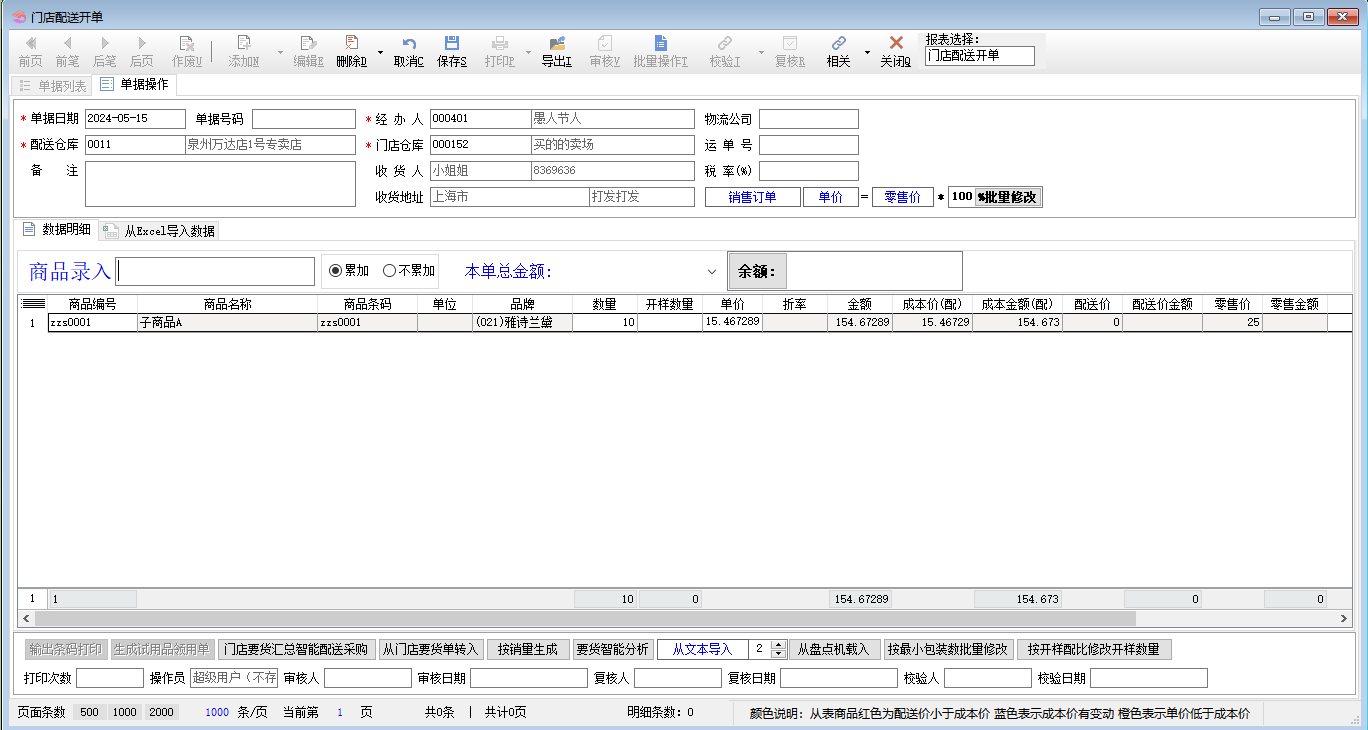Save the document with 保存 icon

tap(452, 51)
